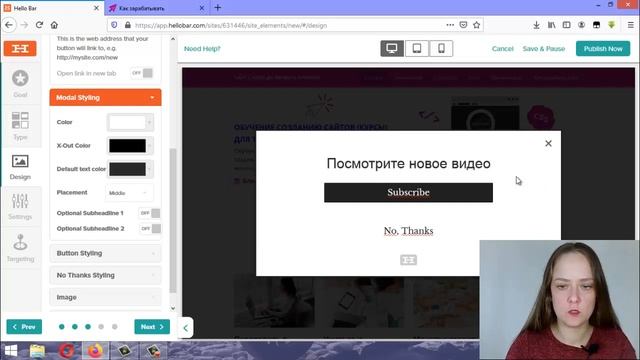This screenshot has width=640, height=360.
Task: Open Firefox hamburger menu
Action: click(631, 25)
